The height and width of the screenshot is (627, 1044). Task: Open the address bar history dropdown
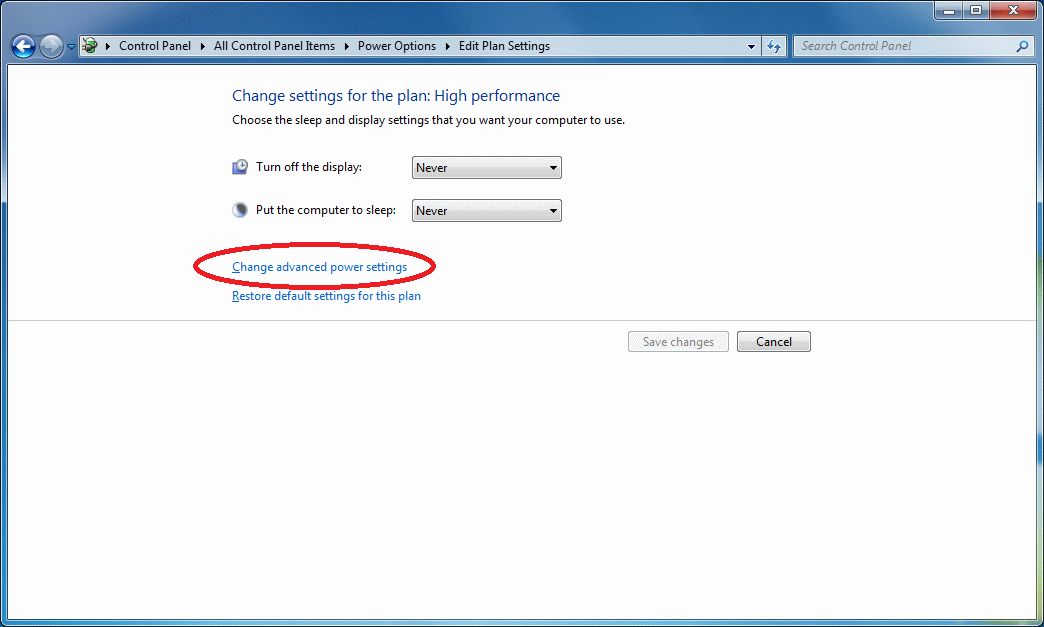pos(751,47)
